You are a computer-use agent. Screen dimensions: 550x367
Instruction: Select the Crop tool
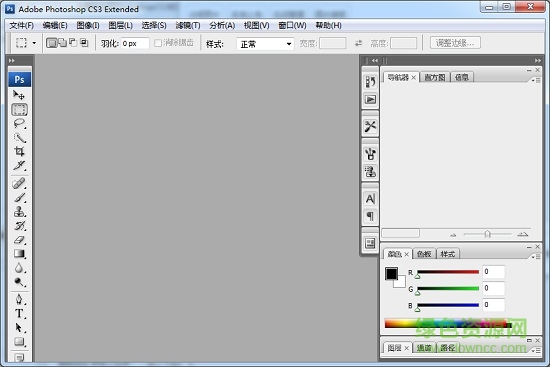[x=19, y=151]
